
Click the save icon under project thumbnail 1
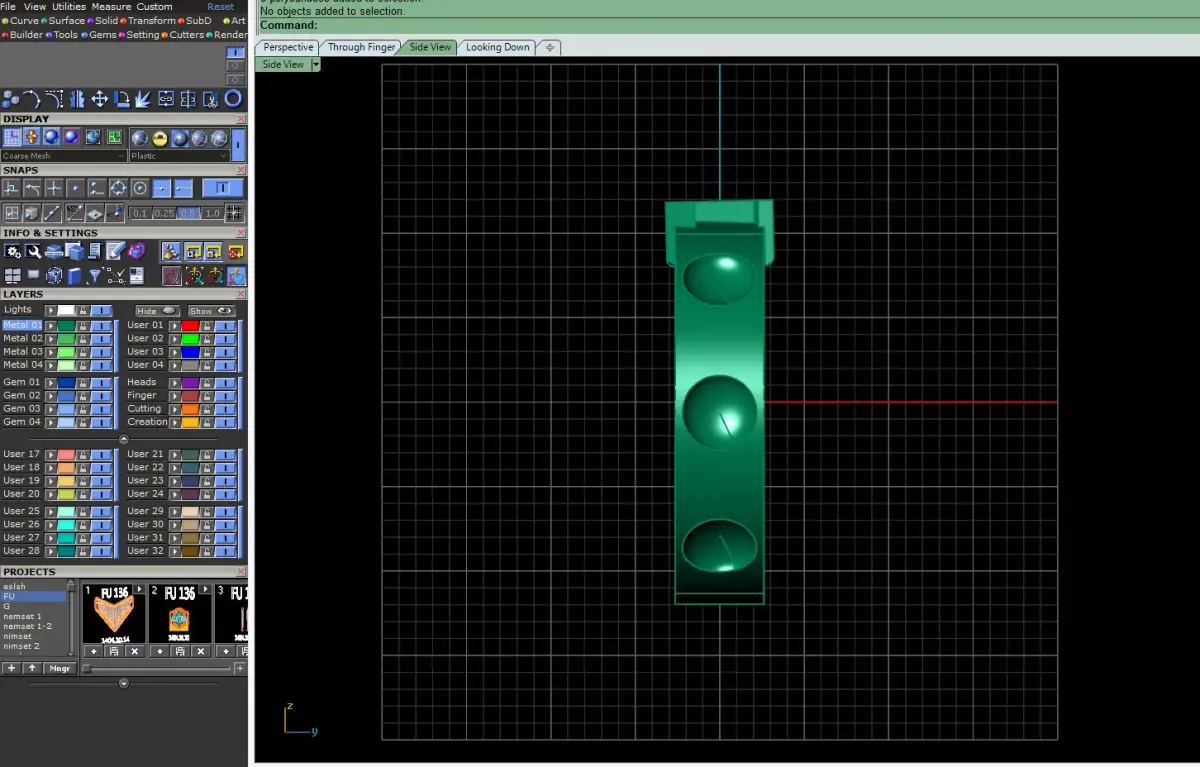pos(114,651)
